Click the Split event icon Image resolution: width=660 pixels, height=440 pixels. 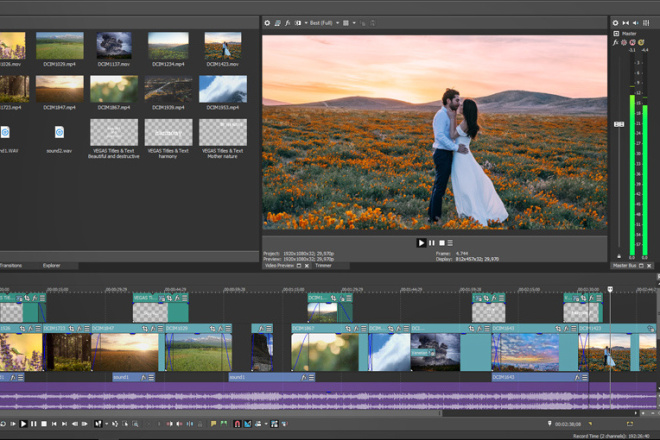pos(190,424)
